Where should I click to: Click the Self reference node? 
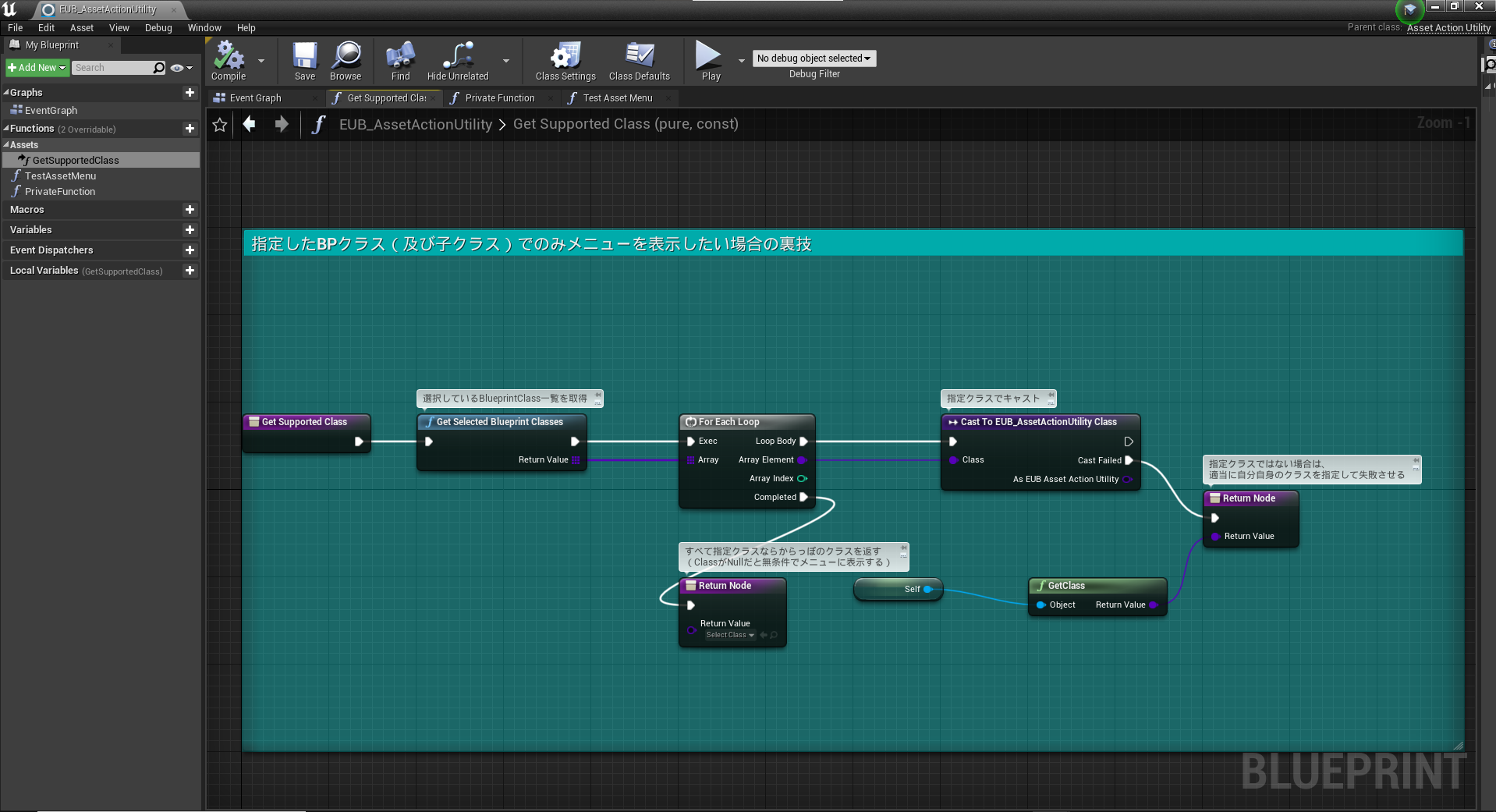(x=899, y=589)
